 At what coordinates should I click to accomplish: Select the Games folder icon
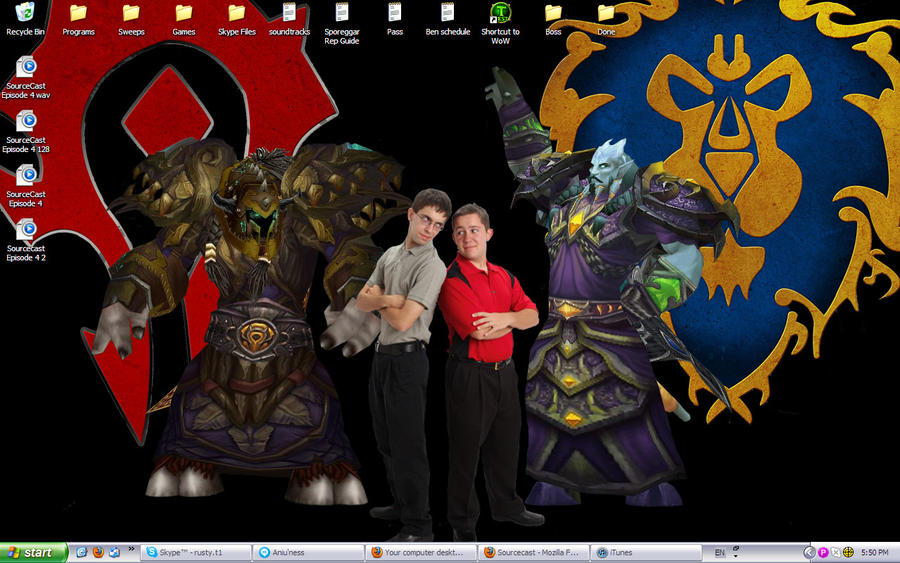click(x=184, y=19)
